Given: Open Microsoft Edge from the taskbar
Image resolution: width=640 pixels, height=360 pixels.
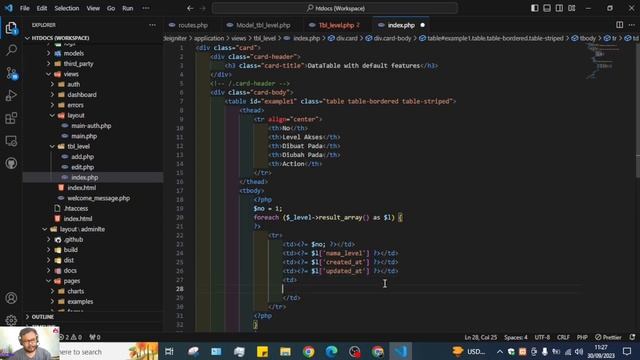Looking at the screenshot, I should pyautogui.click(x=331, y=351).
